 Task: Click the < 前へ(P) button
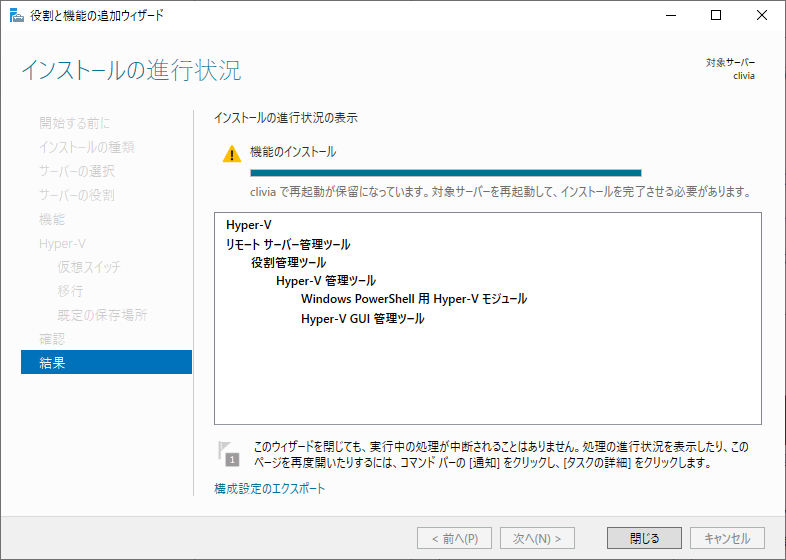click(x=454, y=538)
